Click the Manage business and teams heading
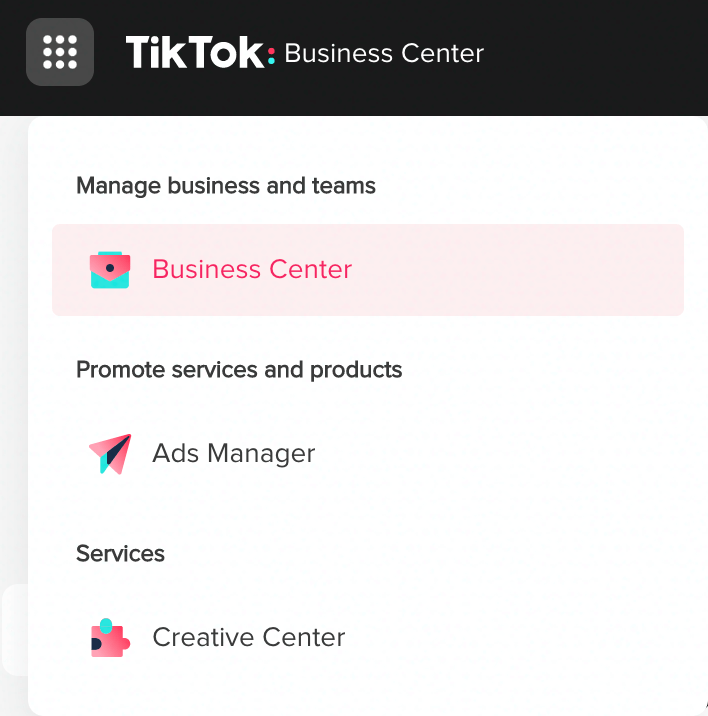 (x=226, y=186)
